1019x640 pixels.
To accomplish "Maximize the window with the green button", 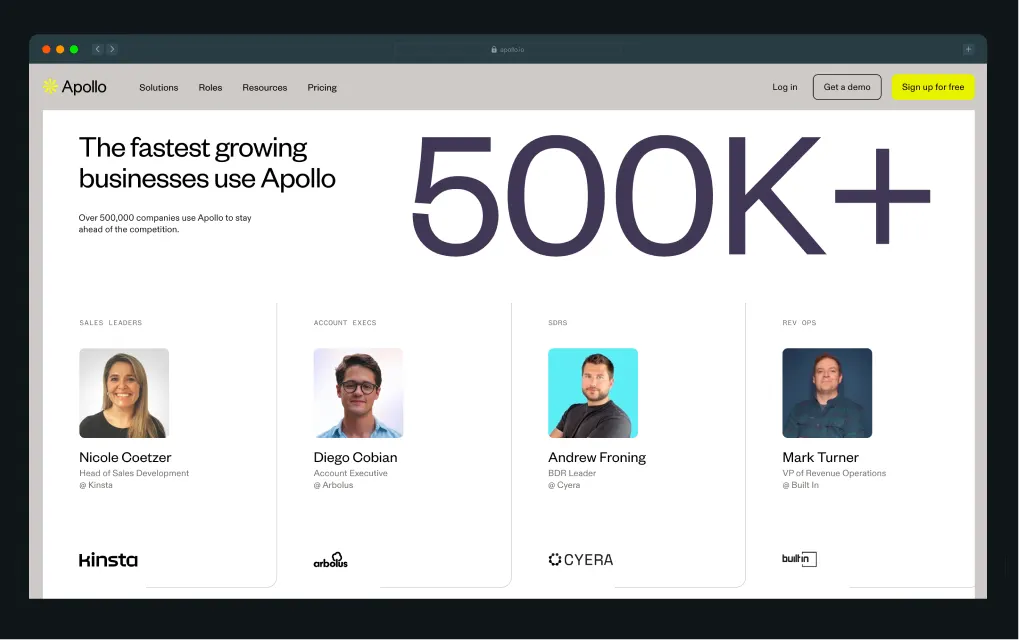I will click(74, 49).
